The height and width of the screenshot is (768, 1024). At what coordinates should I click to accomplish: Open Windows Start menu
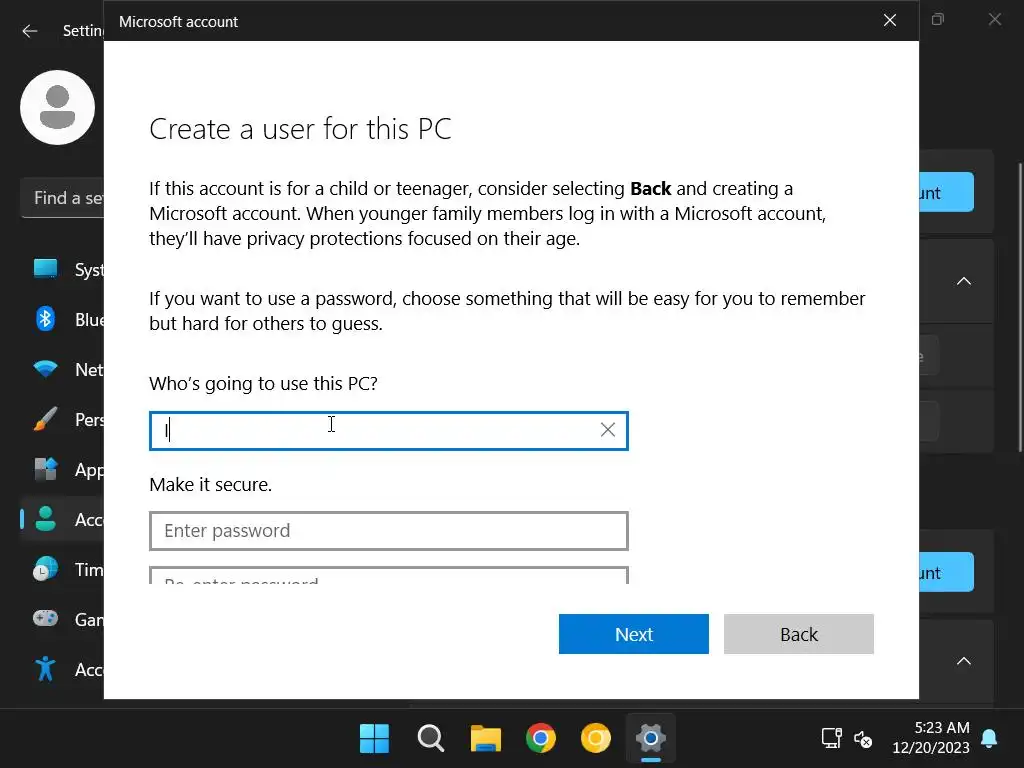[374, 739]
